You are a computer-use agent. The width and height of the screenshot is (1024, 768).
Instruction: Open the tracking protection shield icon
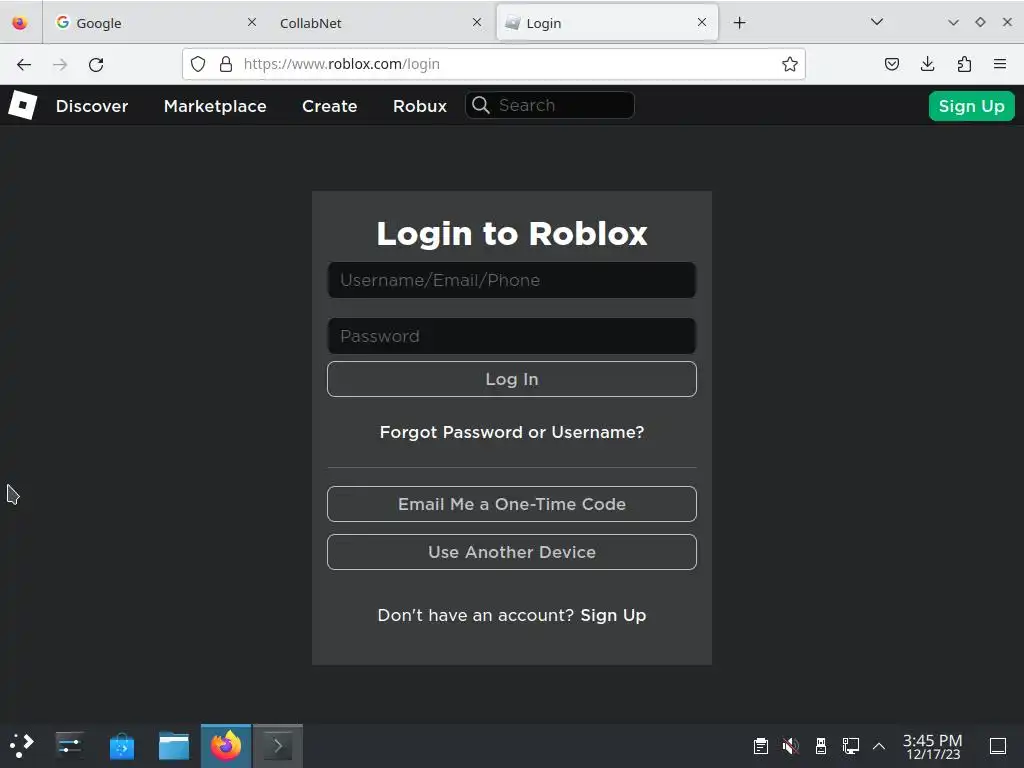coord(198,64)
